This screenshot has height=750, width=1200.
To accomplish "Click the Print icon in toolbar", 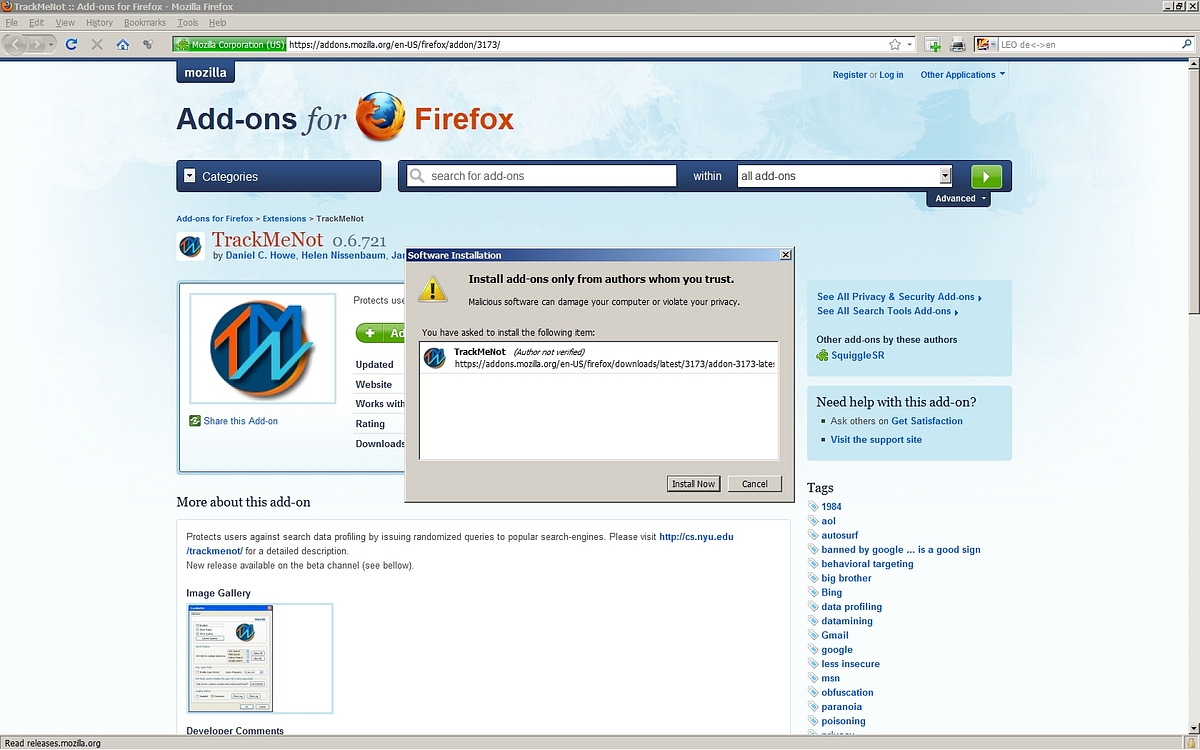I will [957, 44].
